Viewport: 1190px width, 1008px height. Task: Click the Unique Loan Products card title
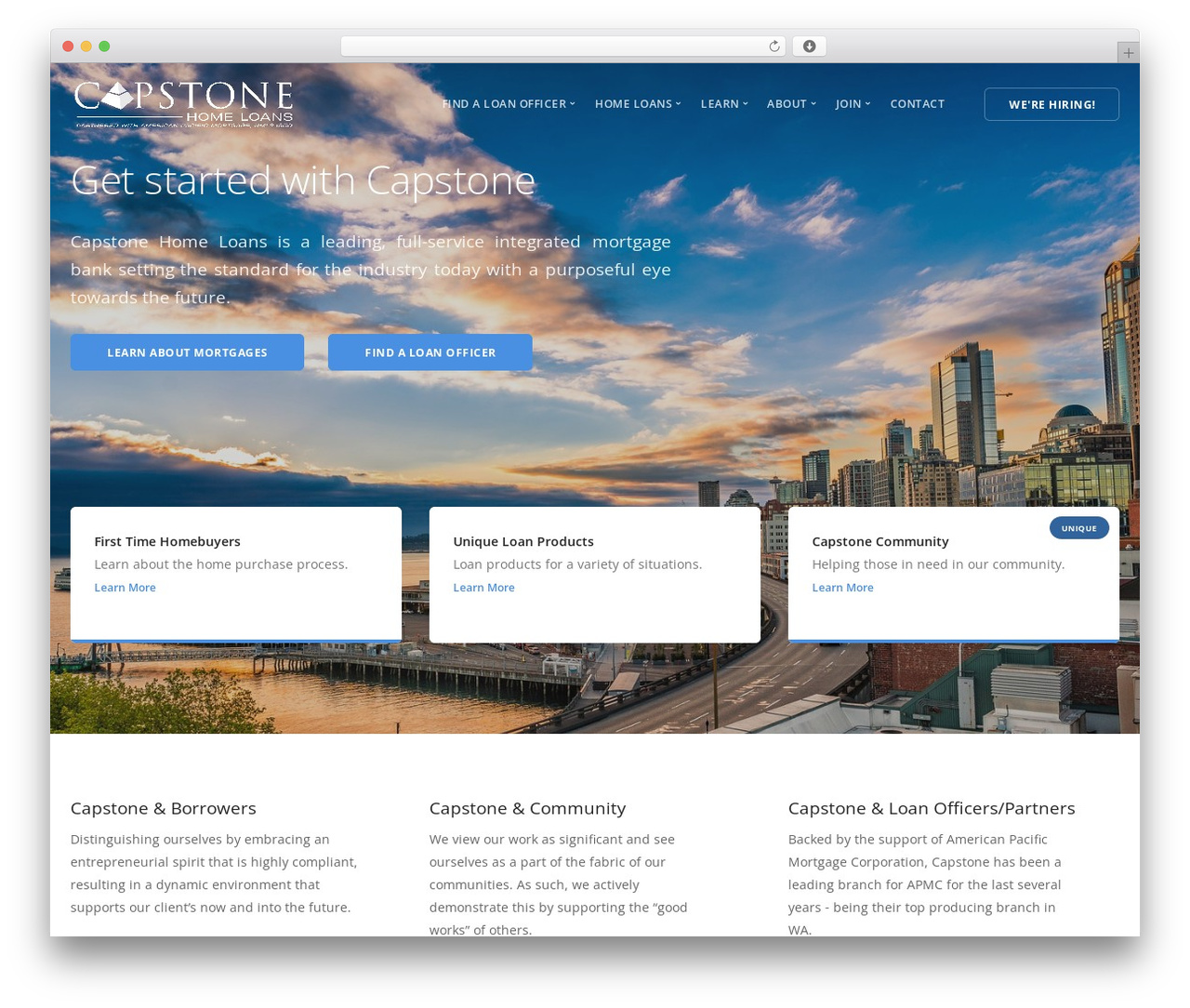coord(523,541)
